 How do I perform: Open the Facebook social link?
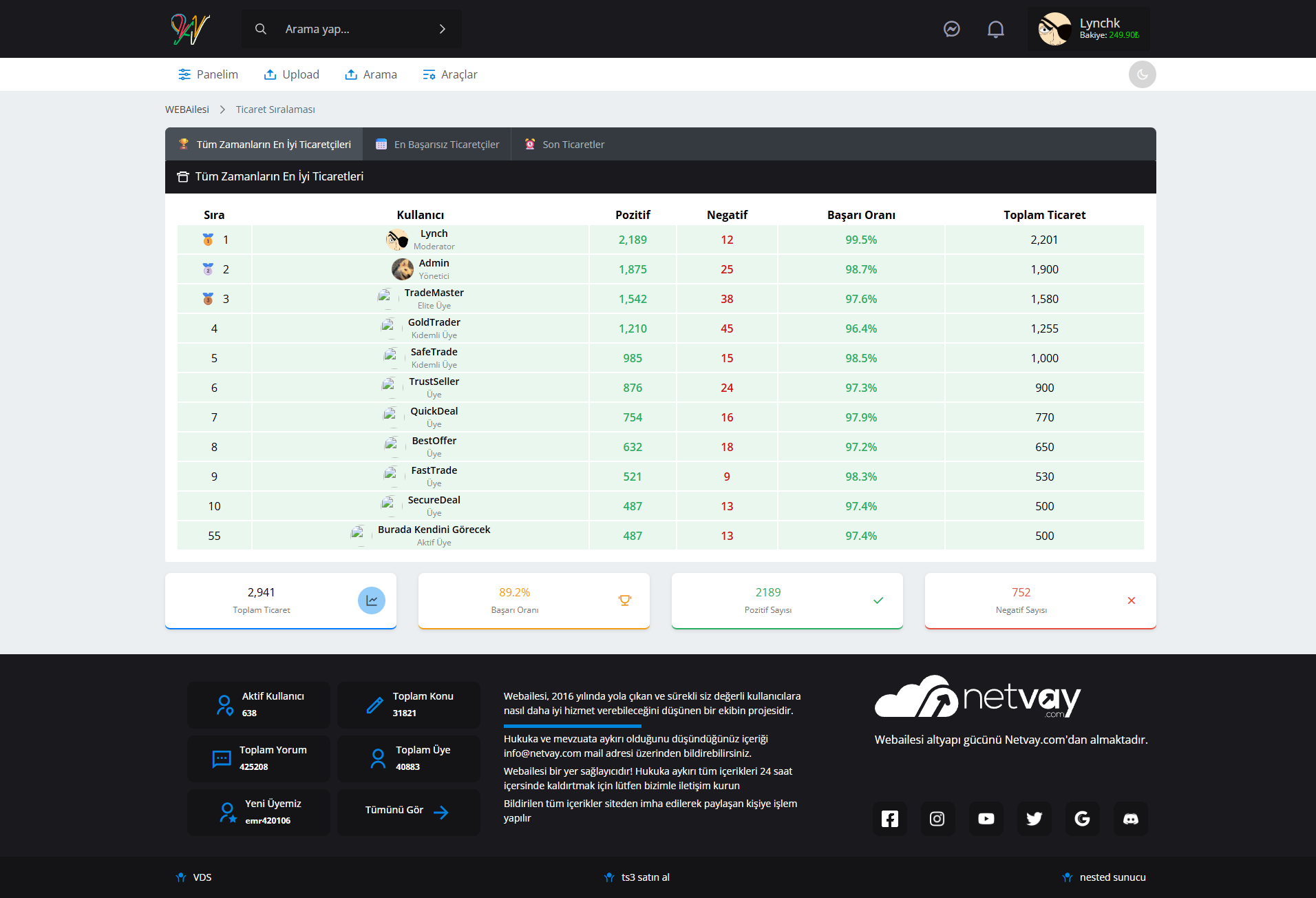(x=890, y=819)
